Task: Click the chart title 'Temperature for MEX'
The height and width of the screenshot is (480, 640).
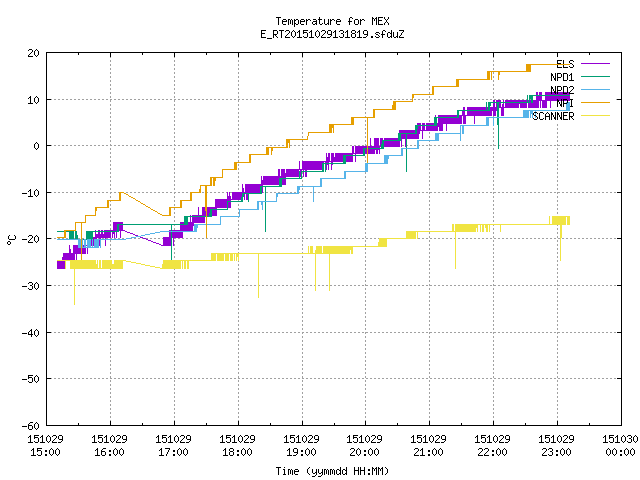Action: 332,21
